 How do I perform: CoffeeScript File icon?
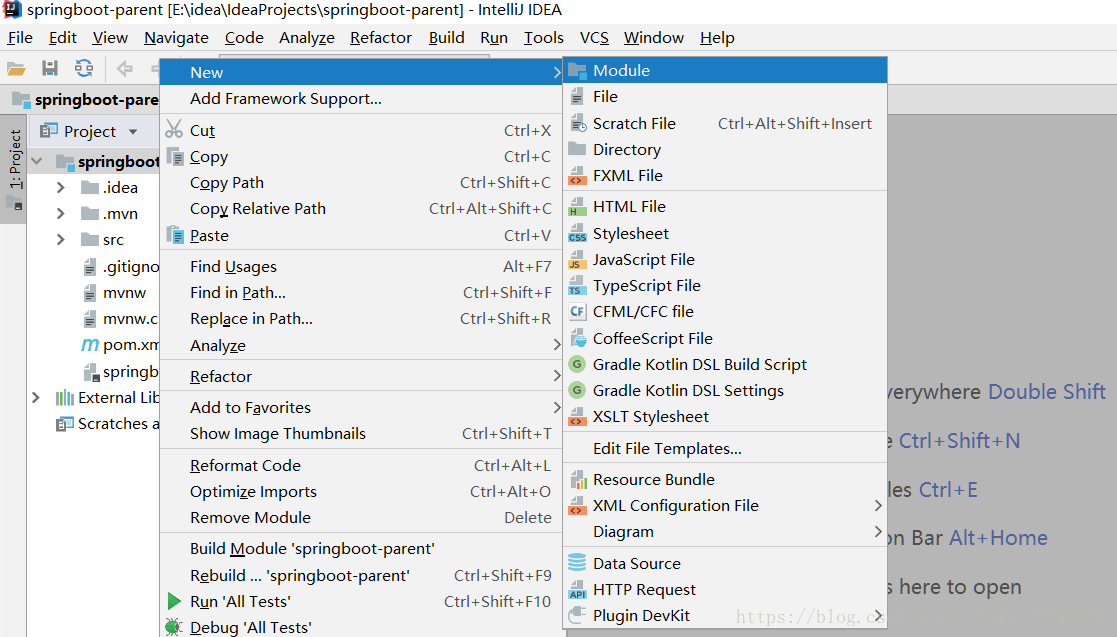pyautogui.click(x=578, y=338)
